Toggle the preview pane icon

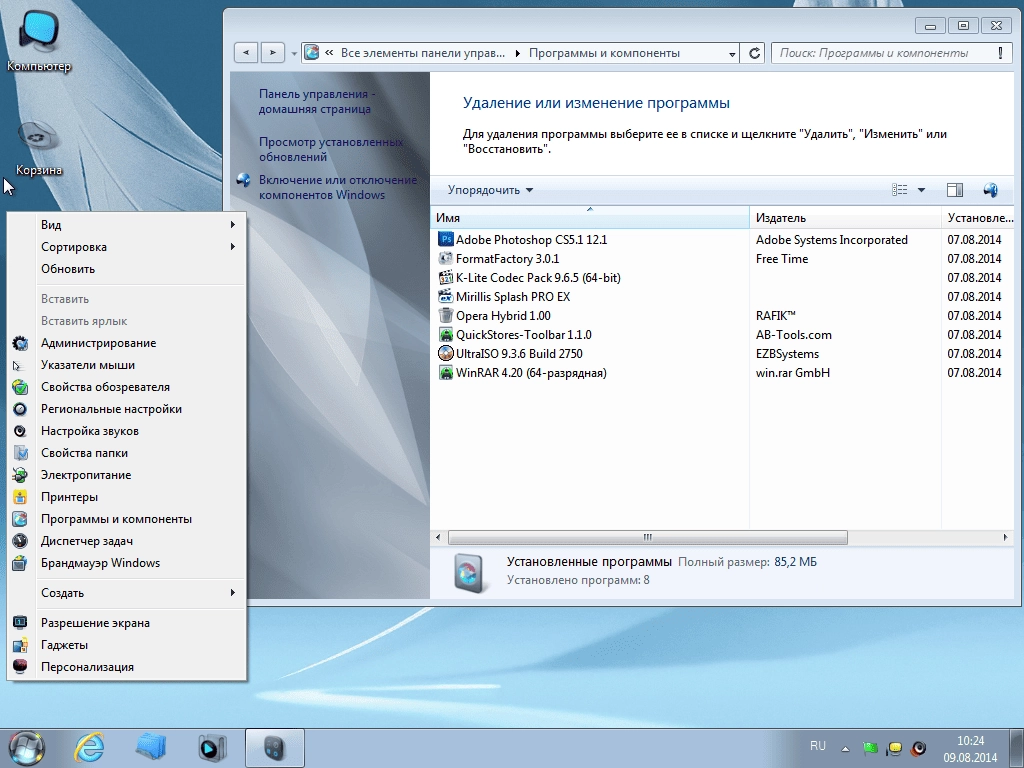(955, 190)
